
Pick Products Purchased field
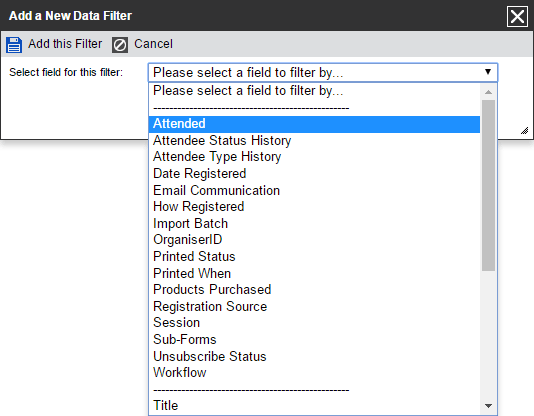(x=314, y=289)
